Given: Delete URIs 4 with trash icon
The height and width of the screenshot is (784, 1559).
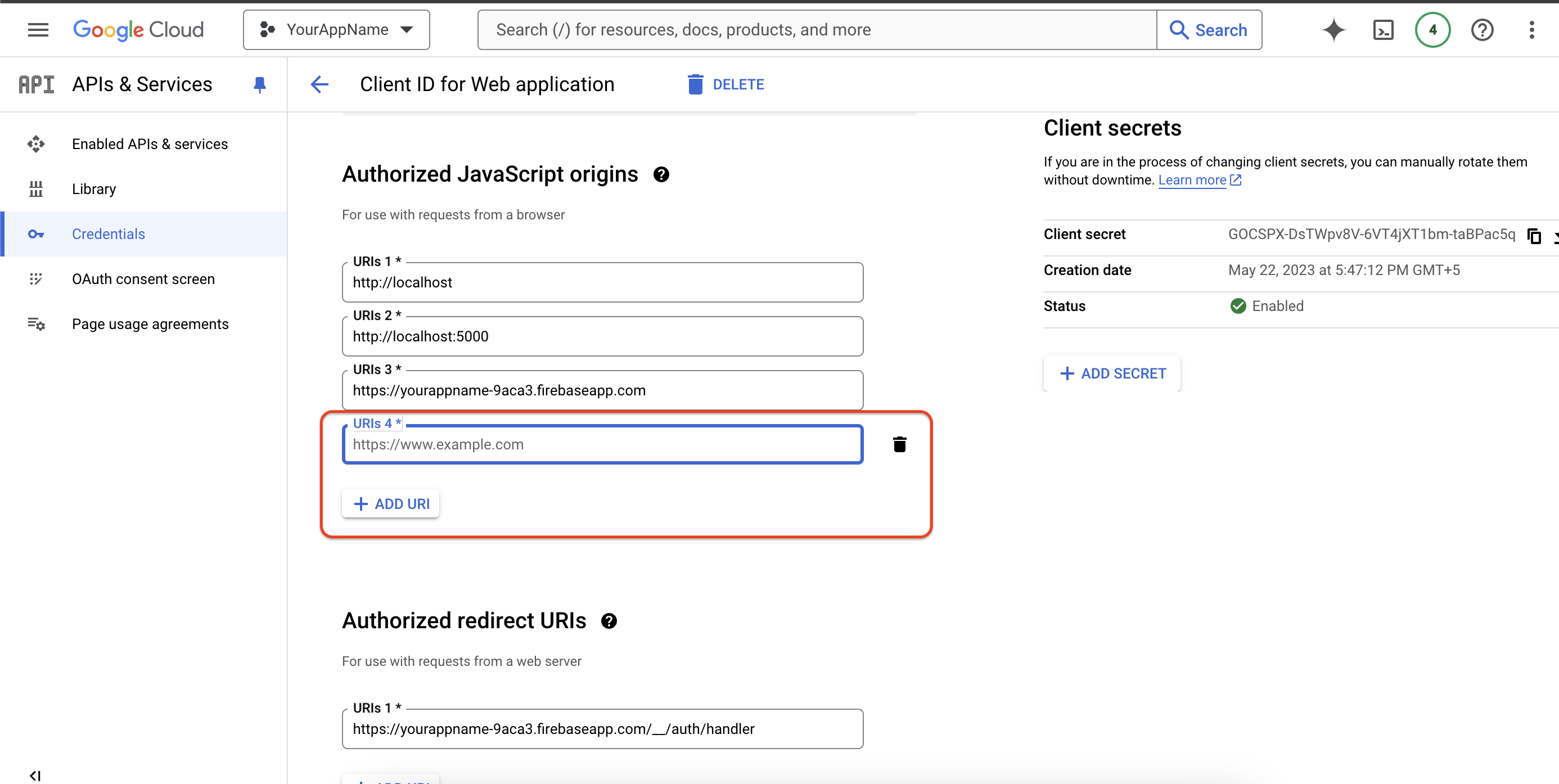Looking at the screenshot, I should (899, 444).
